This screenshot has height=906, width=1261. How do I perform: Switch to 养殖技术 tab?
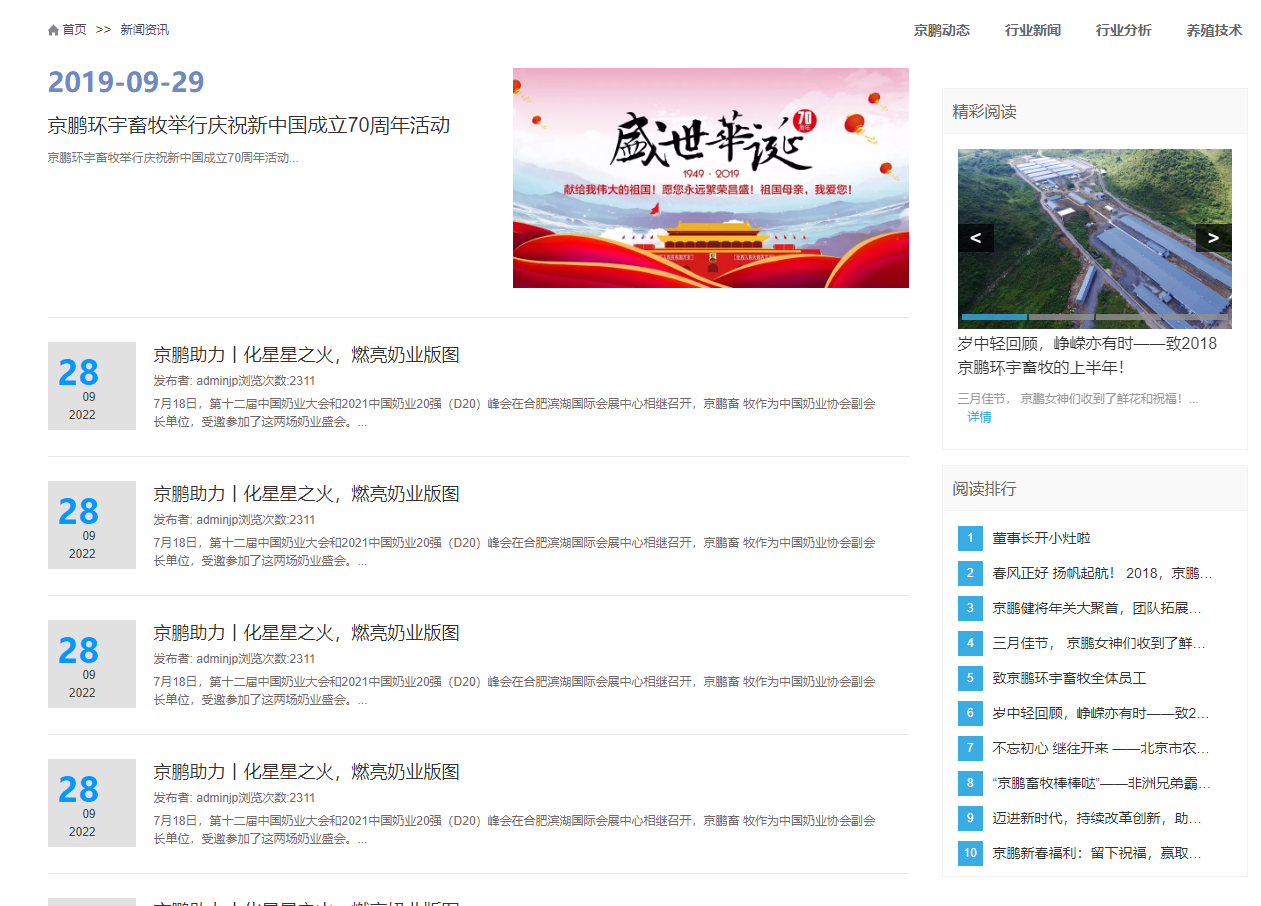click(x=1214, y=30)
